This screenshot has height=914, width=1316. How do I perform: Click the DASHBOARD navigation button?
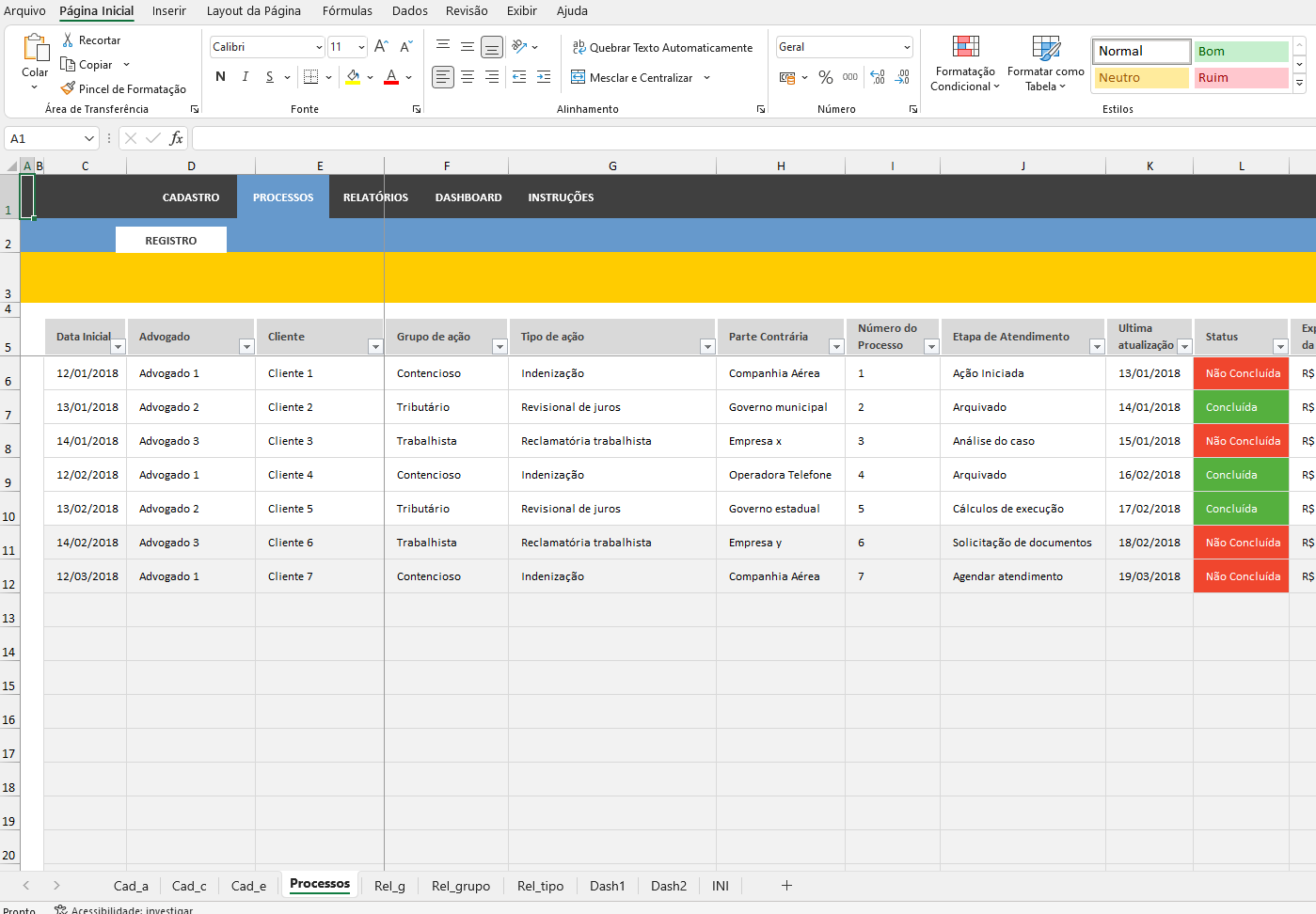468,197
